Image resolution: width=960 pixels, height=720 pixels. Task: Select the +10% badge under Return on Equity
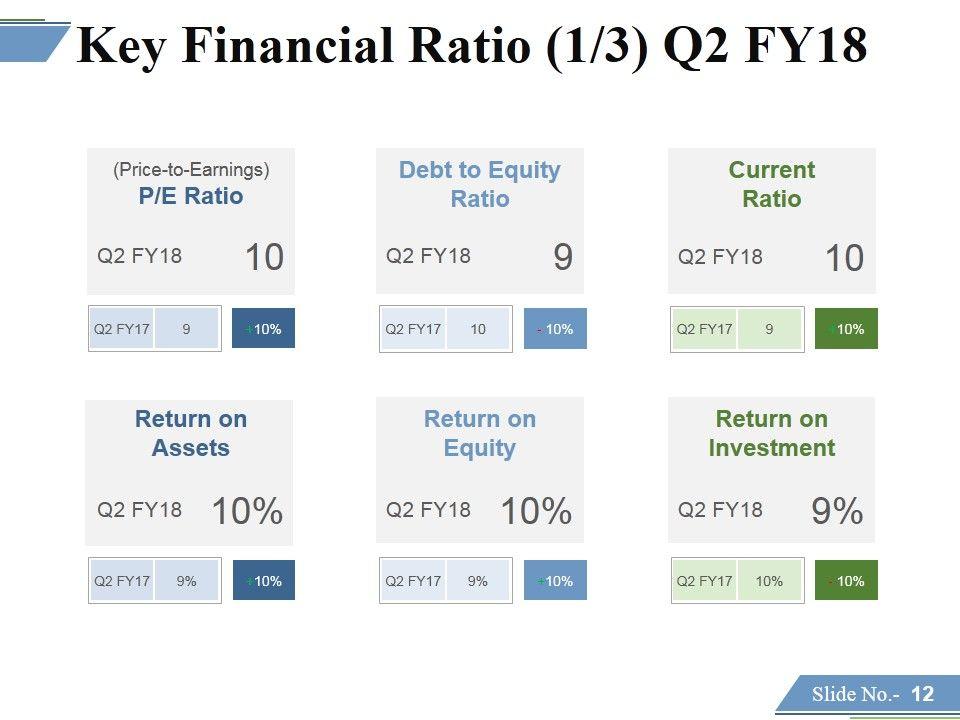point(555,581)
